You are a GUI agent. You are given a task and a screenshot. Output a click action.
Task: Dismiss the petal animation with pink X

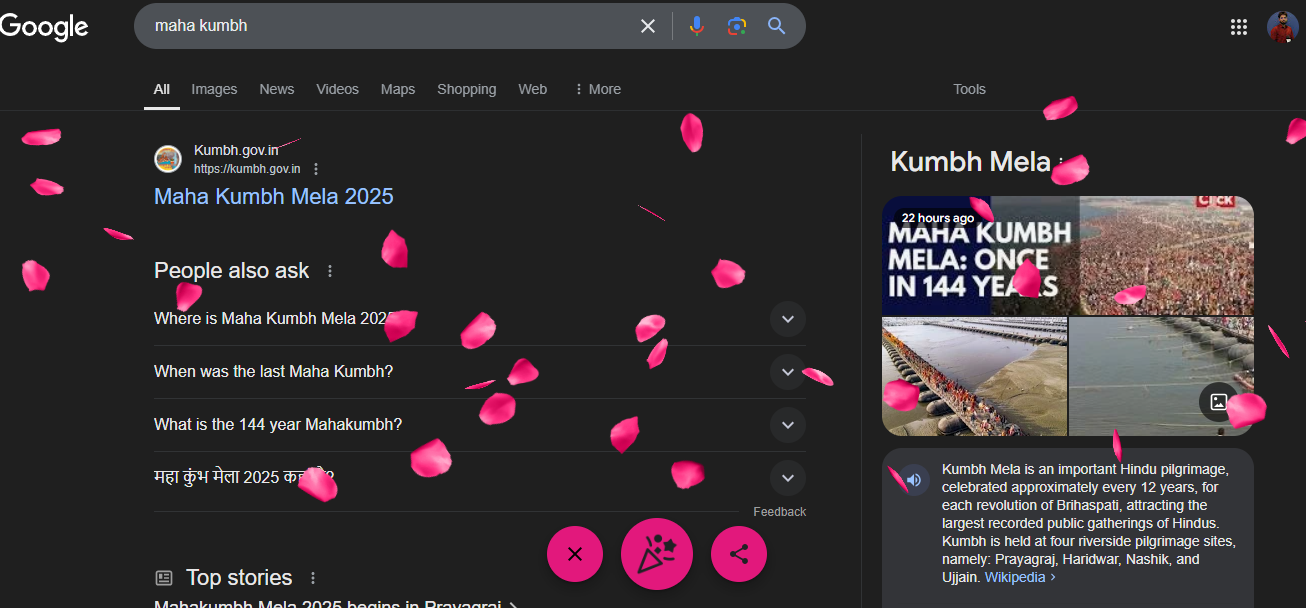click(x=575, y=554)
